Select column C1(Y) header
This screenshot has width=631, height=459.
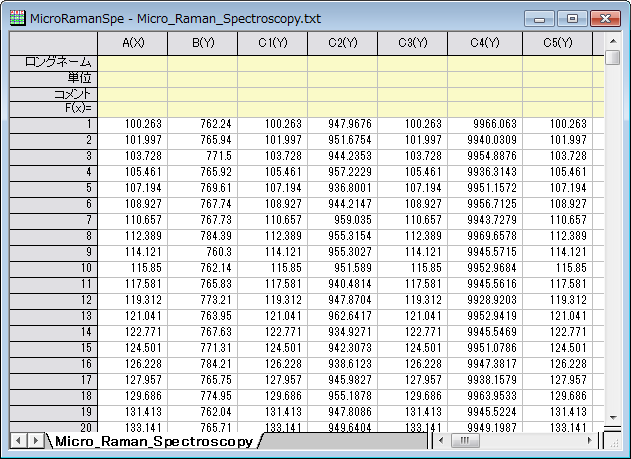pyautogui.click(x=273, y=43)
